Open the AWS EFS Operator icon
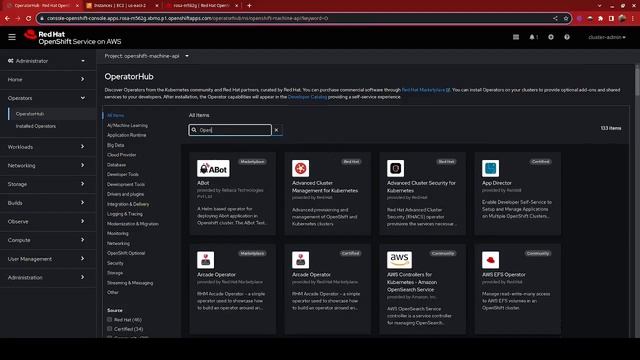640x360 pixels. [490, 260]
